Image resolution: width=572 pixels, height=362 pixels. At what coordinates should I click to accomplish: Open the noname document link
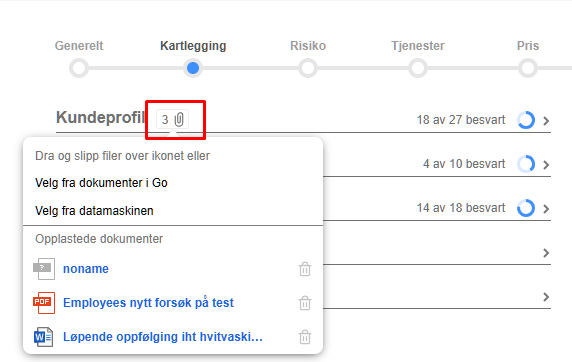(86, 269)
